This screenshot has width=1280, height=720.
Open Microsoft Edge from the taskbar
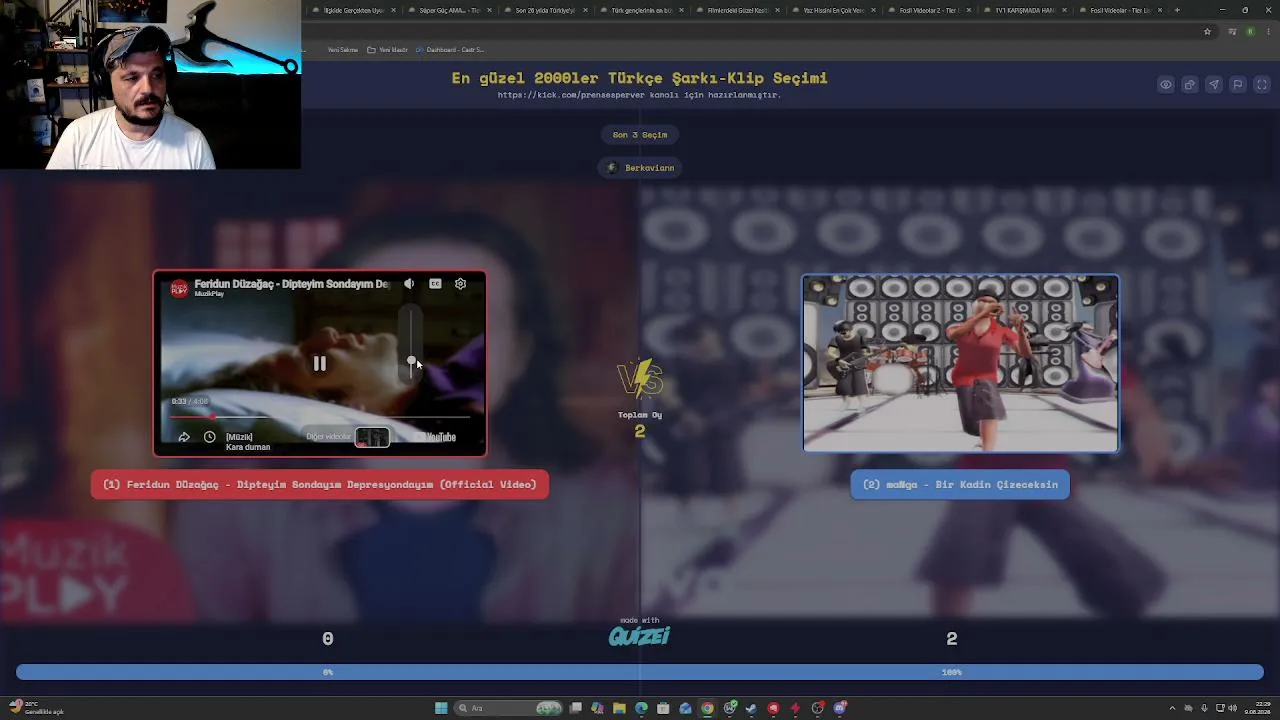[641, 708]
